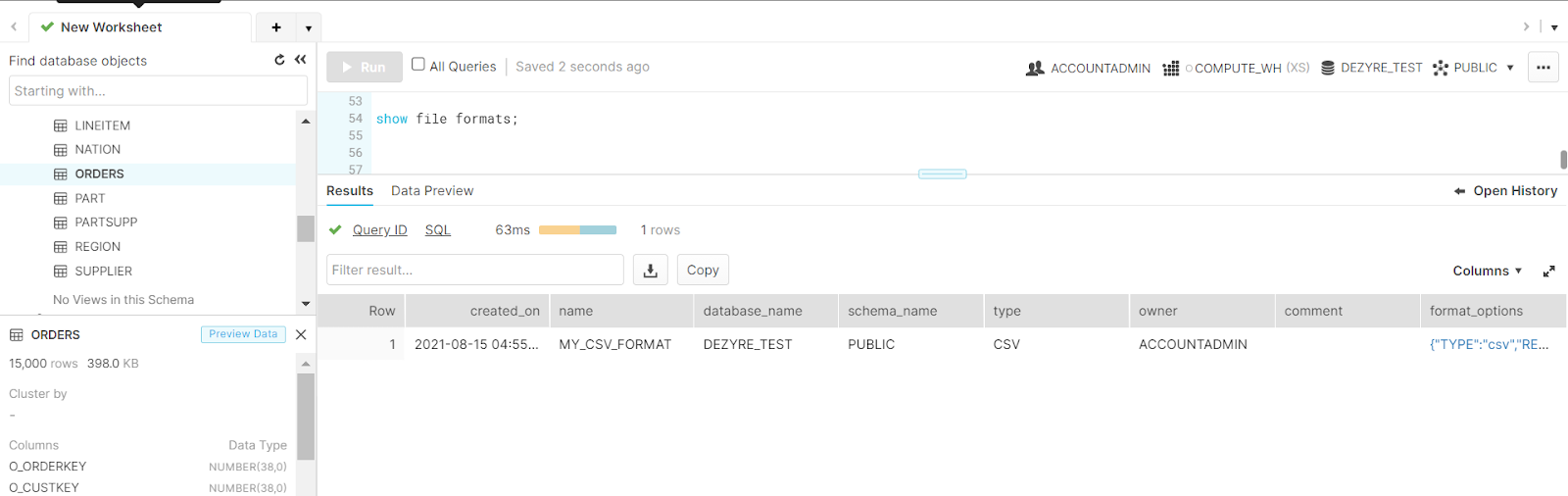Open the Columns dropdown
Viewport: 1568px width, 496px height.
tap(1487, 272)
